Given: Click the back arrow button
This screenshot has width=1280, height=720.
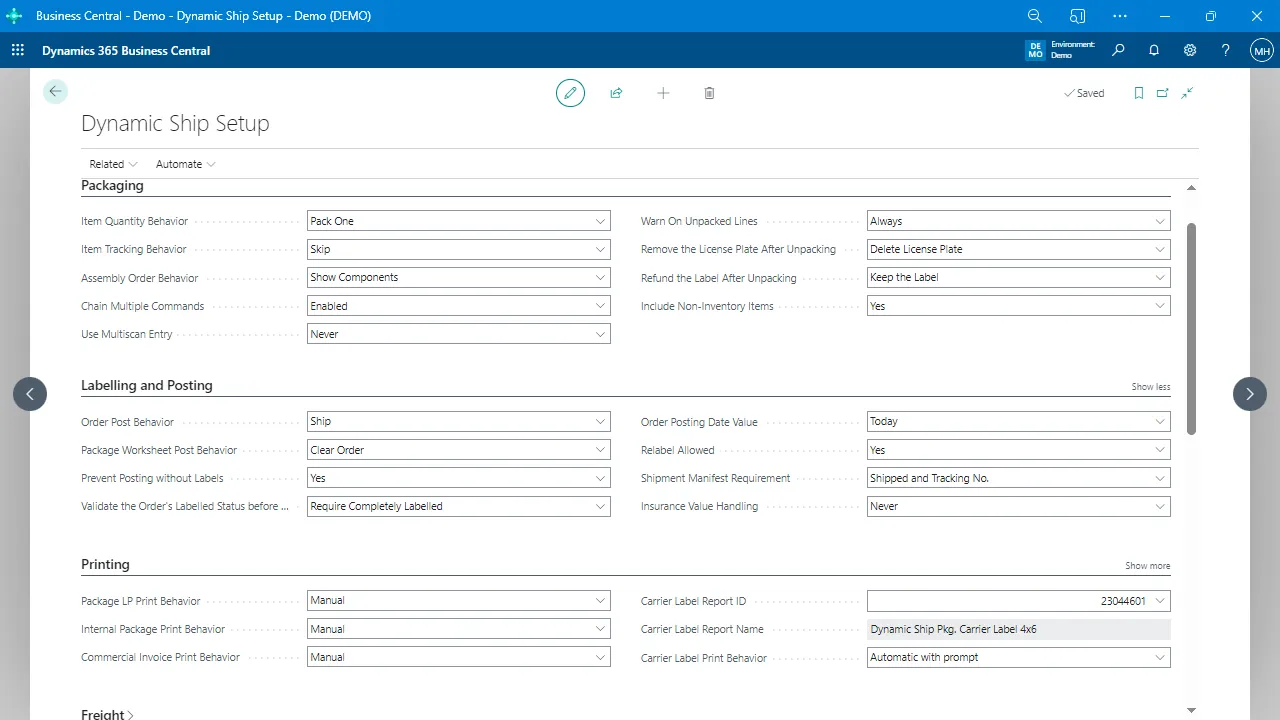Looking at the screenshot, I should 55,92.
